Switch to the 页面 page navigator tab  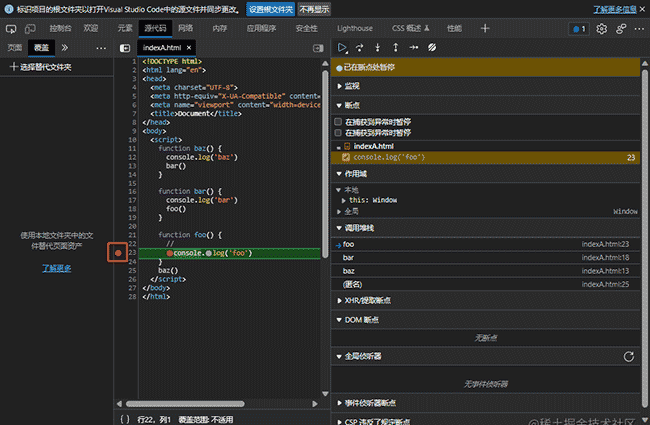click(x=15, y=48)
